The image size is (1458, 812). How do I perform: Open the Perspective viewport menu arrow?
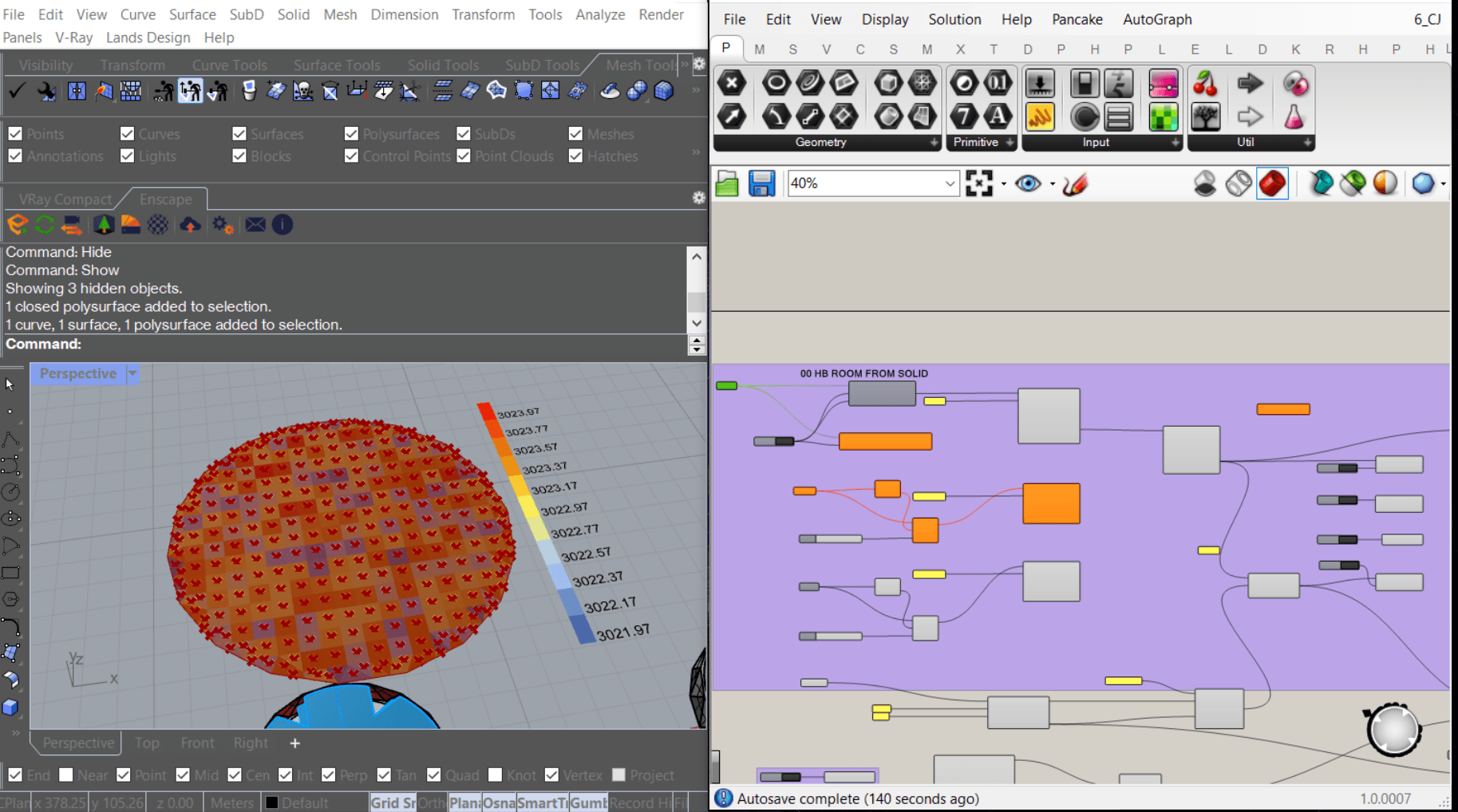pyautogui.click(x=133, y=373)
